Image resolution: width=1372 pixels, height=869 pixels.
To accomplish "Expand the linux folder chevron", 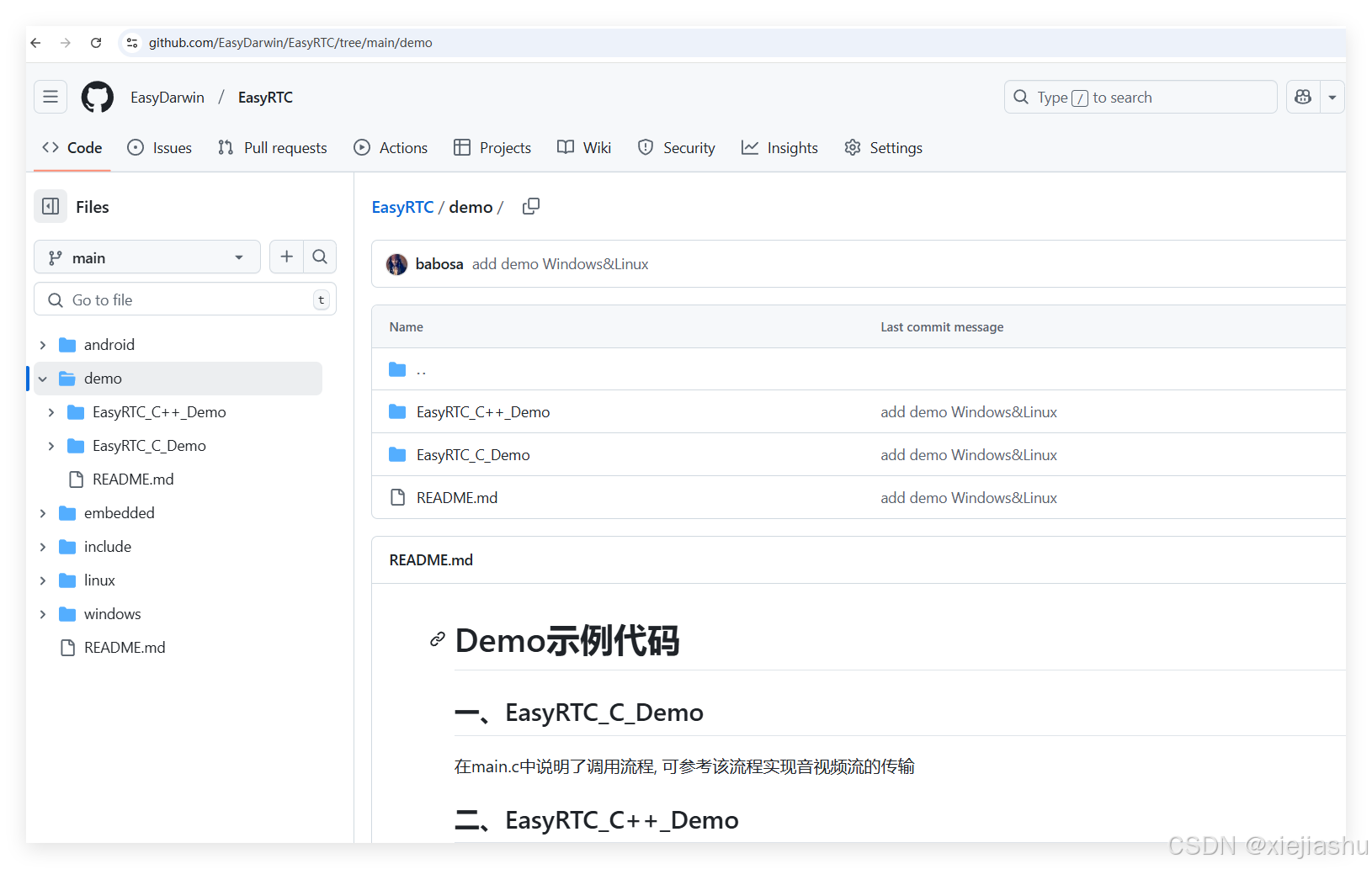I will tap(43, 580).
